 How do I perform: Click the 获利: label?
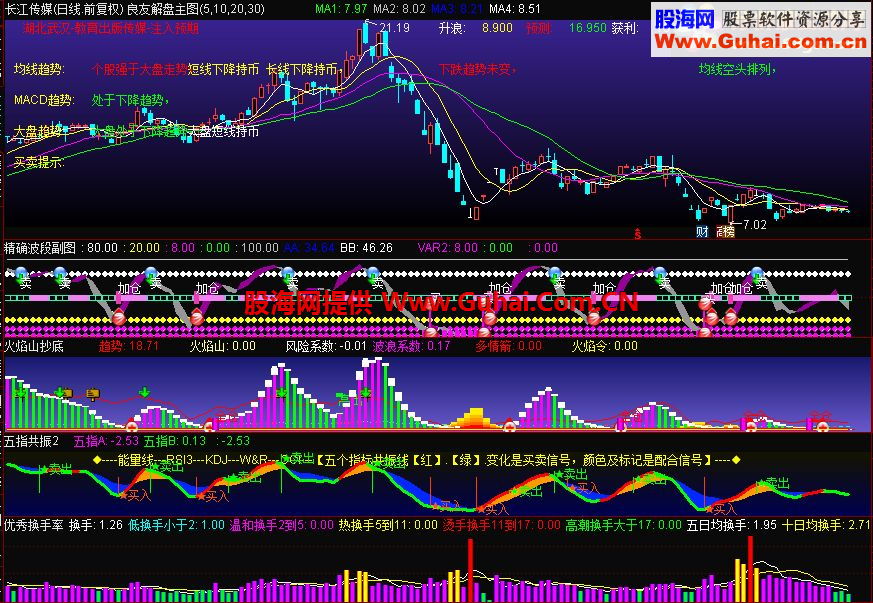click(625, 28)
